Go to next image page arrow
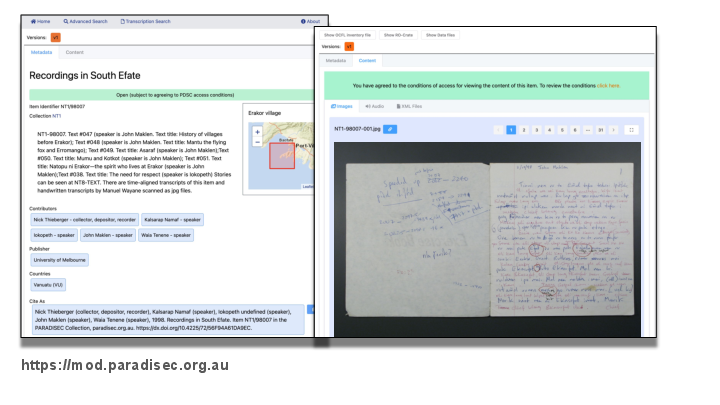The image size is (720, 405). point(613,130)
